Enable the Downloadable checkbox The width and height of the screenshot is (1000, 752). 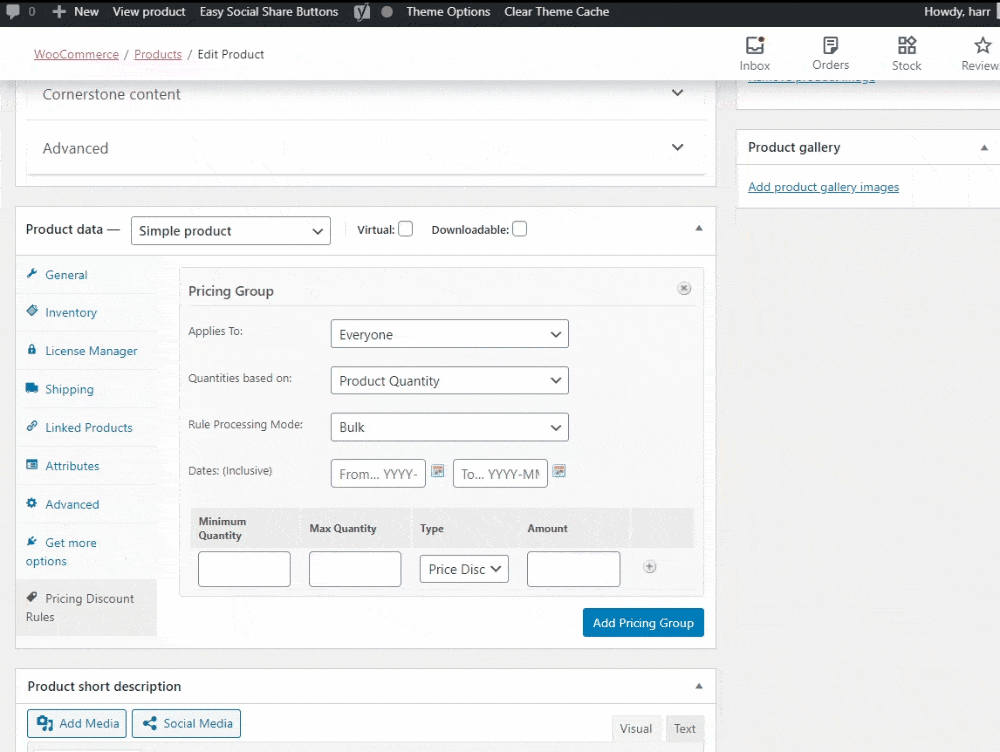(519, 229)
